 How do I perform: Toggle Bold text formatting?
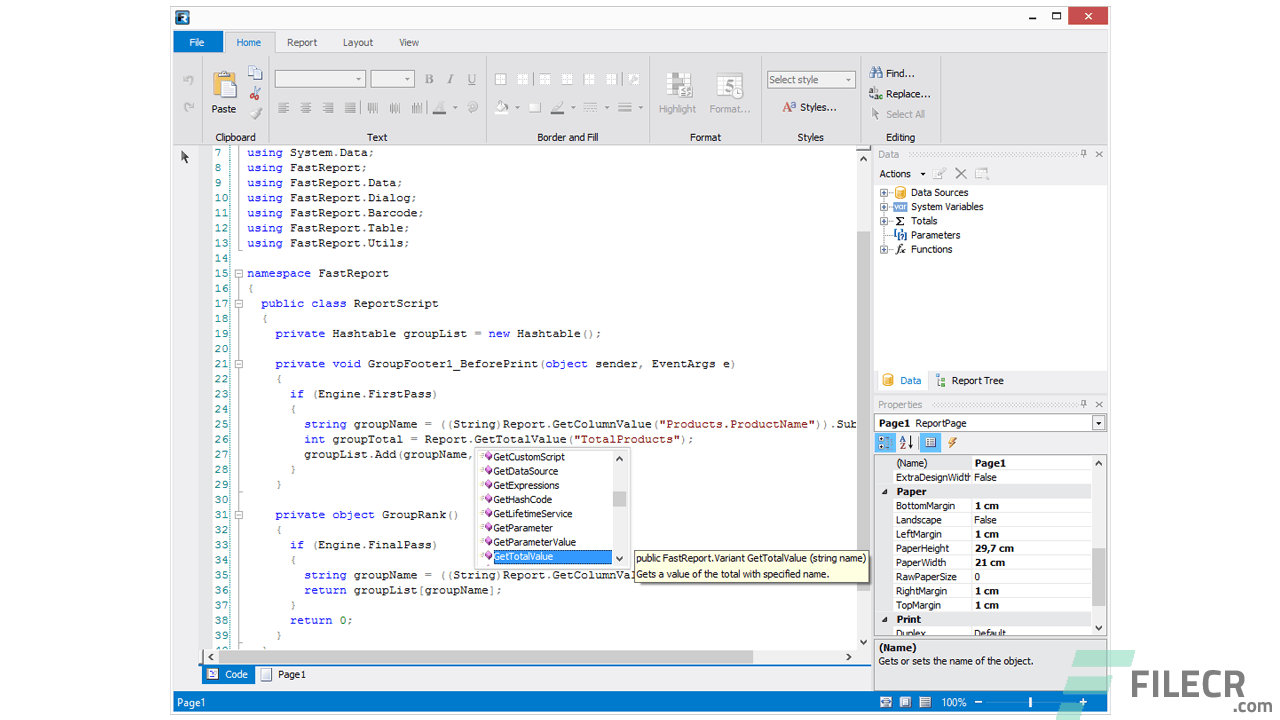point(429,79)
